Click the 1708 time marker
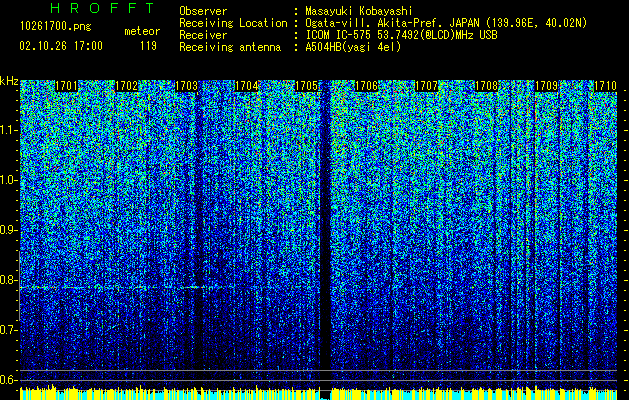Screen dimensions: 629x400 [486, 86]
